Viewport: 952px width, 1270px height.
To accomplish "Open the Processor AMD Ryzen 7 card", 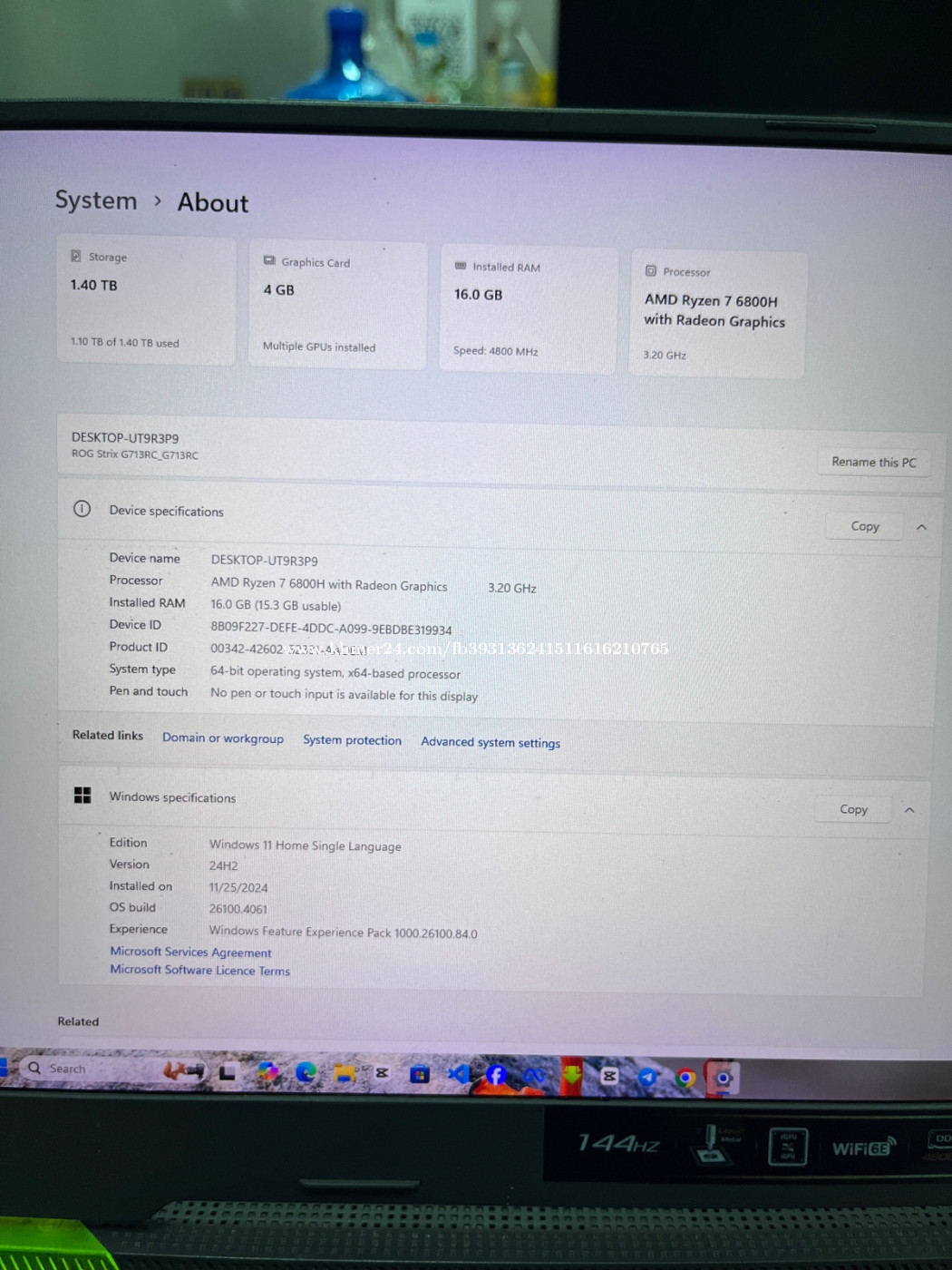I will click(x=716, y=314).
